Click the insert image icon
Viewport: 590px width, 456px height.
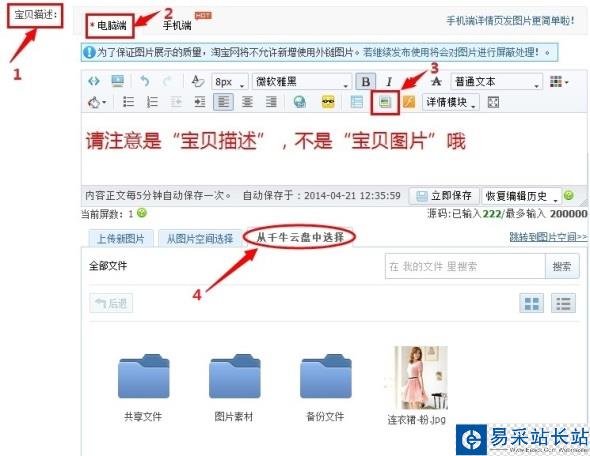(x=385, y=102)
